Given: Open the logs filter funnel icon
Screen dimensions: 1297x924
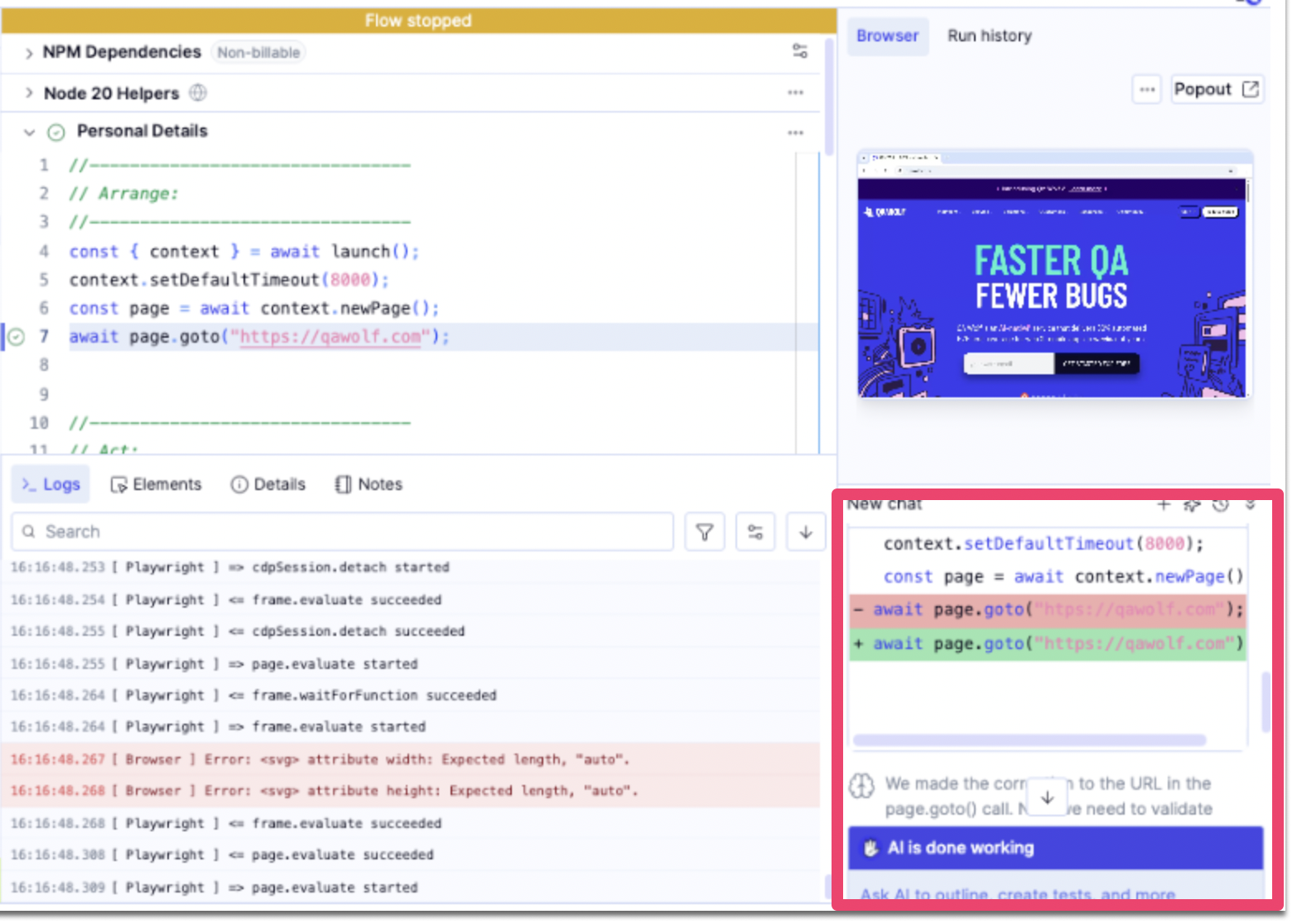Looking at the screenshot, I should (705, 532).
